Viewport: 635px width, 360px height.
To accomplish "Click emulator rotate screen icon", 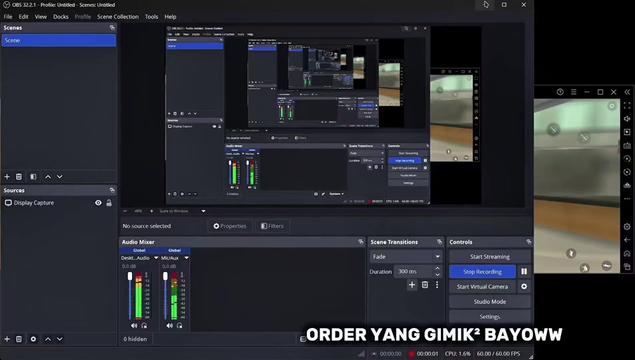I will click(x=627, y=159).
